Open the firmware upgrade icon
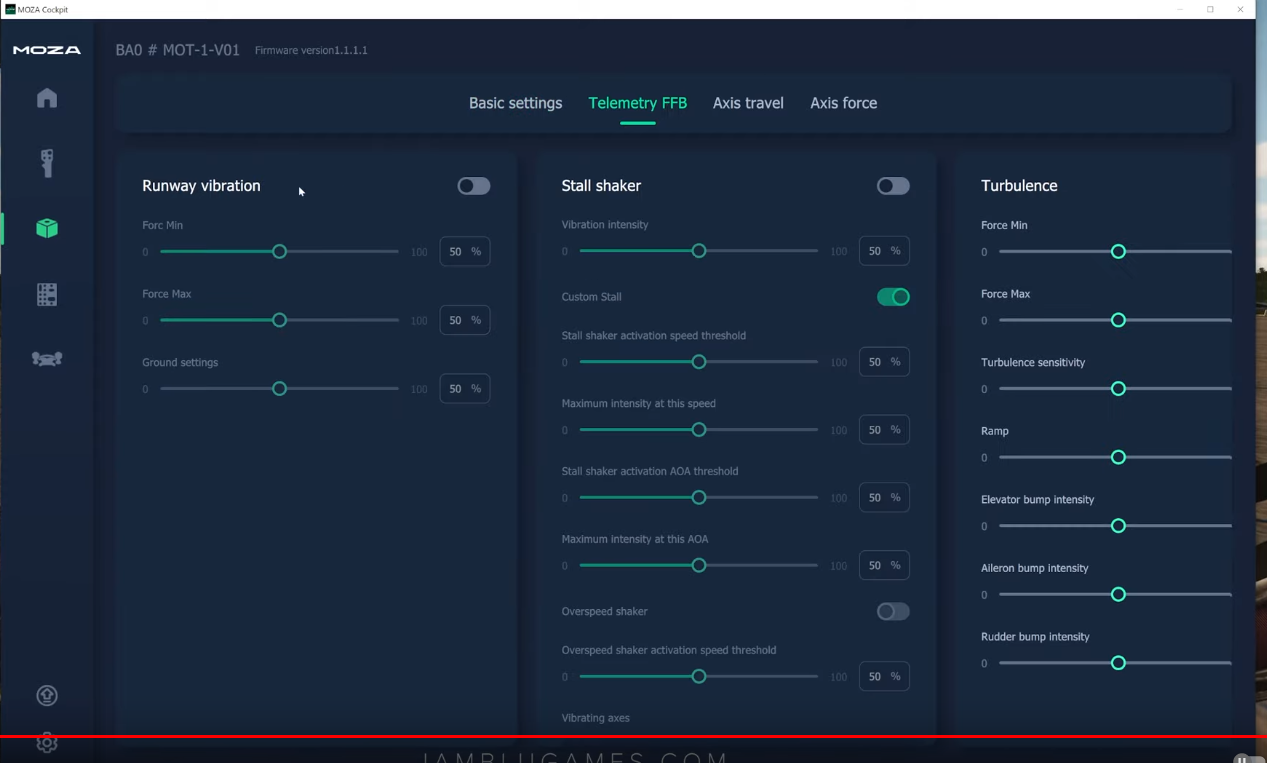The width and height of the screenshot is (1267, 763). point(46,695)
